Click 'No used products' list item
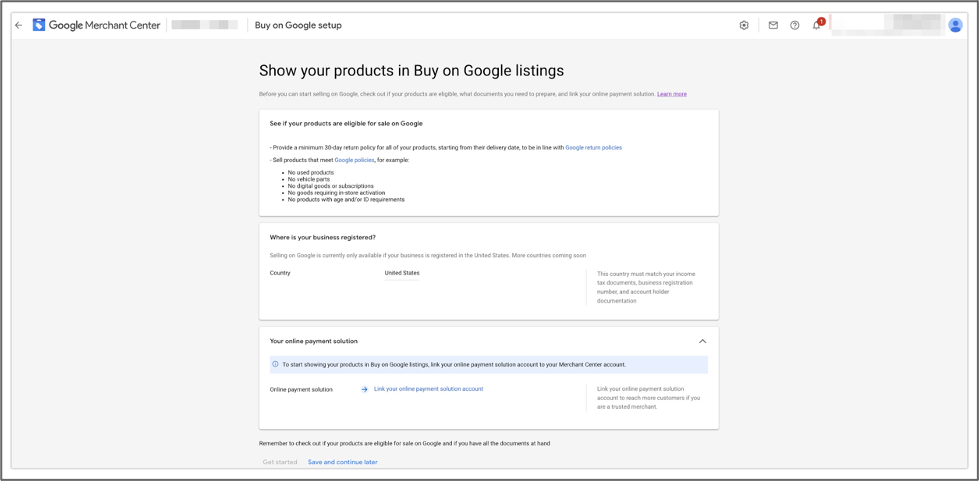Image resolution: width=979 pixels, height=481 pixels. [310, 172]
